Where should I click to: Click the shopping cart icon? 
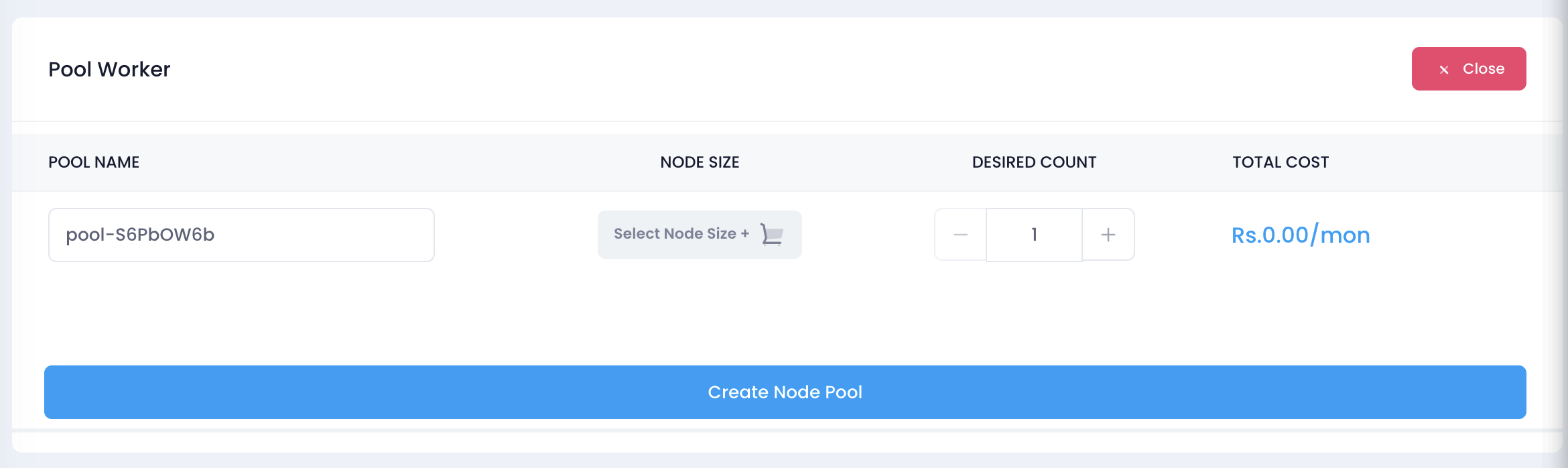pos(772,235)
